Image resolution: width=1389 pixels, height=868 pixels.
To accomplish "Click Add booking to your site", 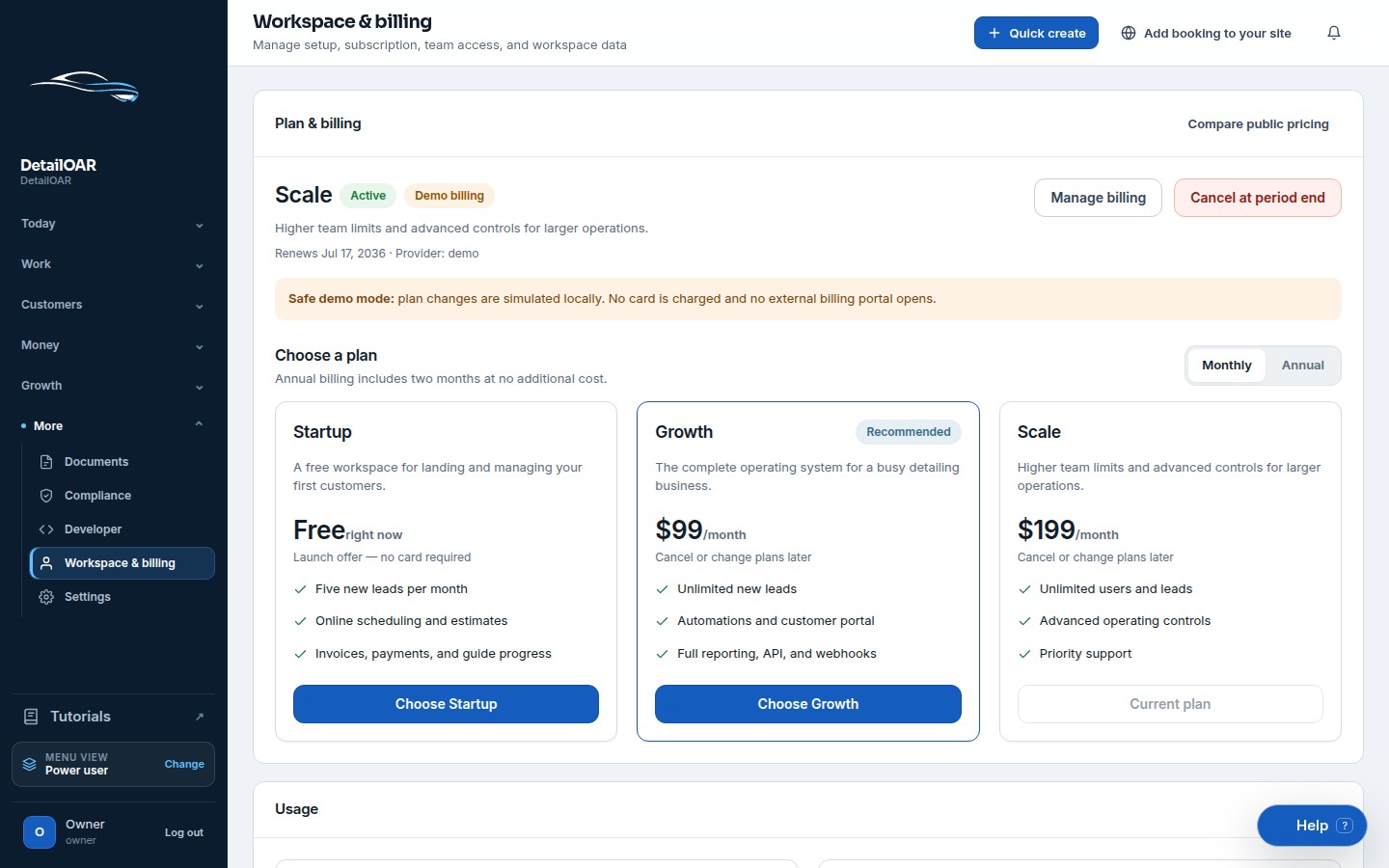I will pyautogui.click(x=1206, y=33).
